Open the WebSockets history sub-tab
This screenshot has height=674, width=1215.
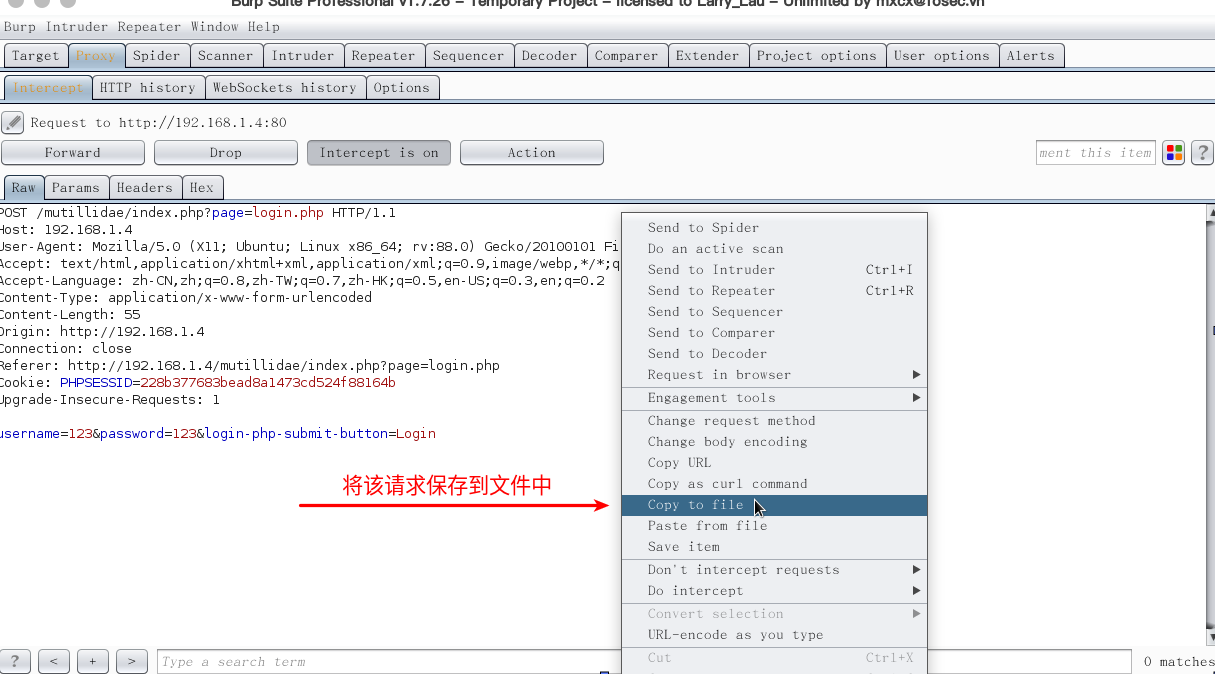coord(285,88)
